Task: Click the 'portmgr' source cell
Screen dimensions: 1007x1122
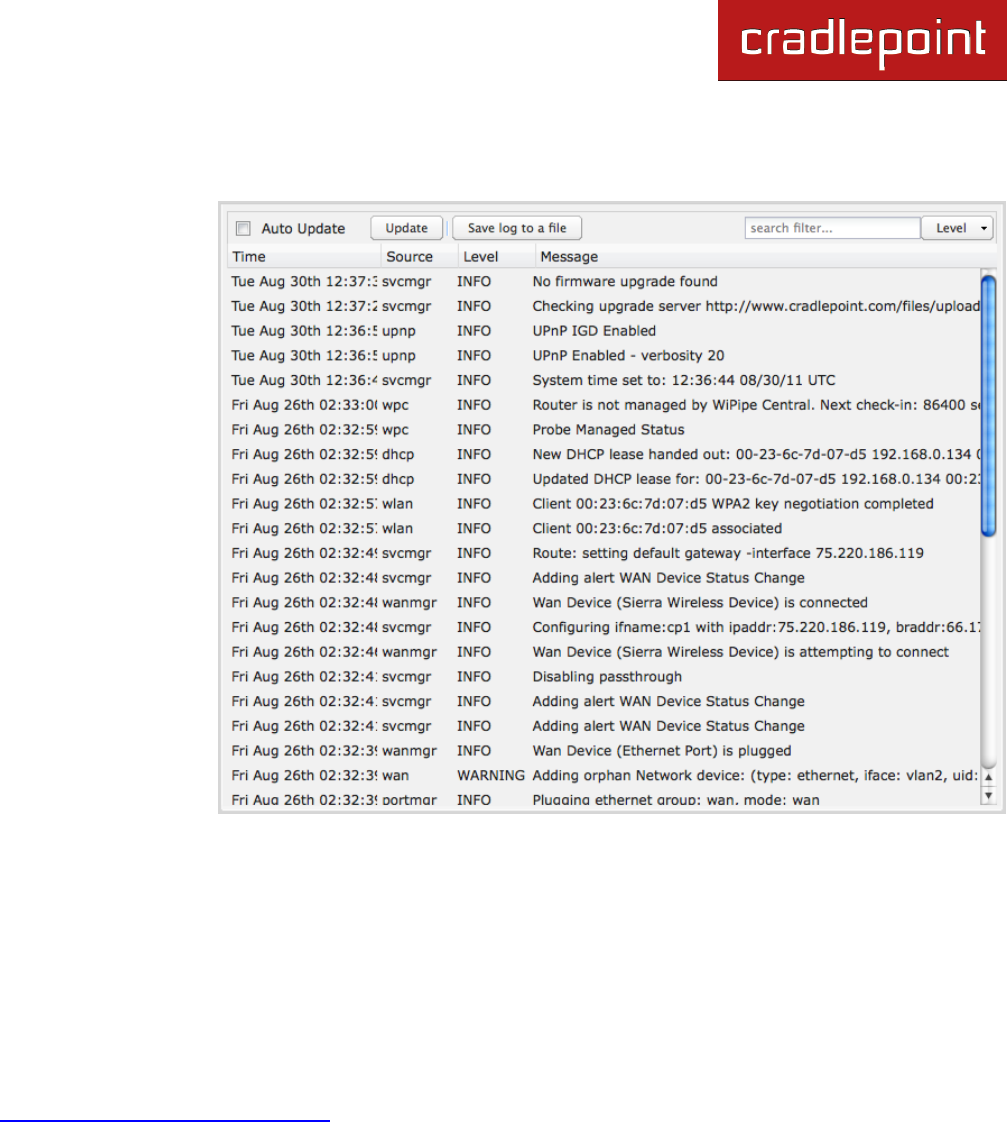Action: [x=409, y=800]
